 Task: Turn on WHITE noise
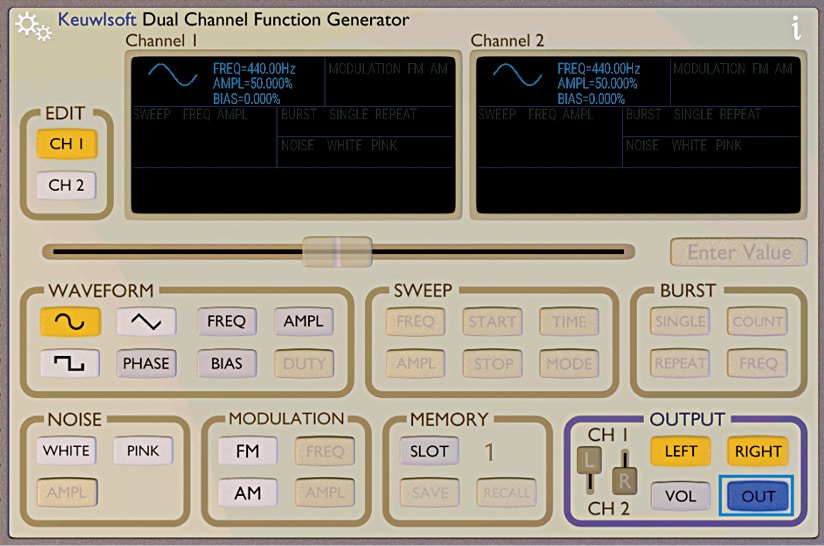coord(66,451)
